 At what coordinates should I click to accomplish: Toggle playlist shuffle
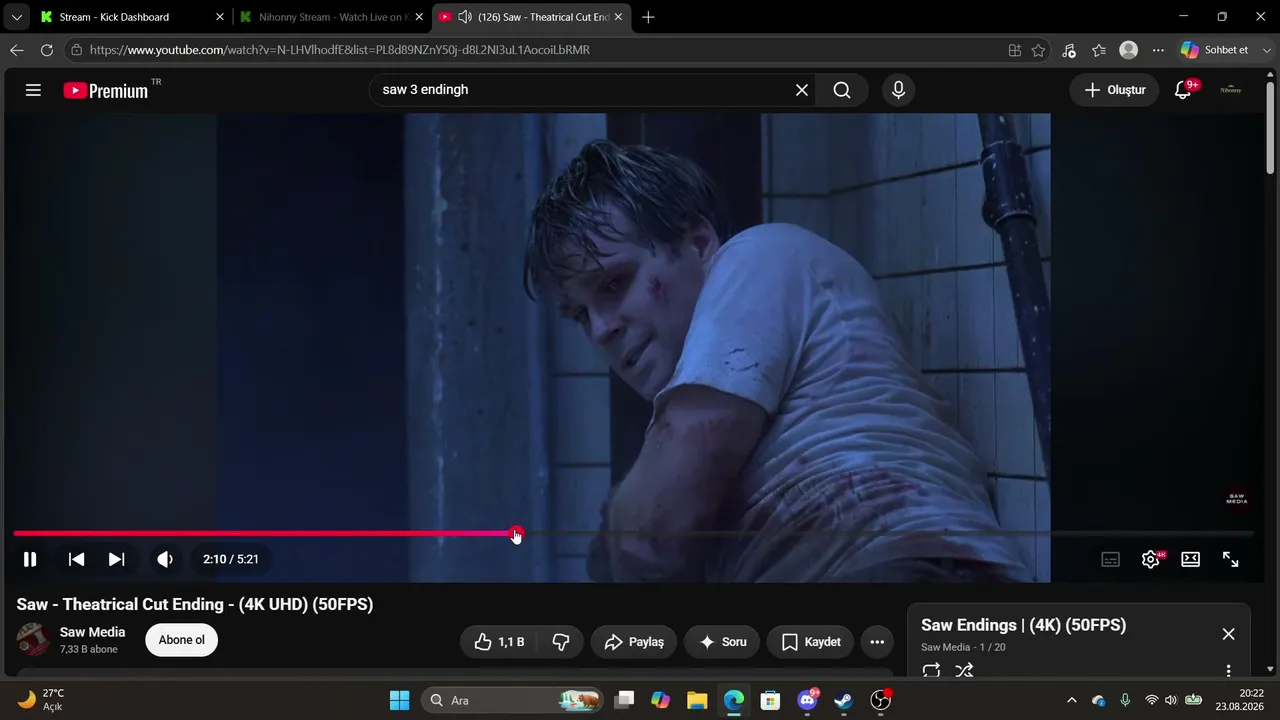coord(964,671)
